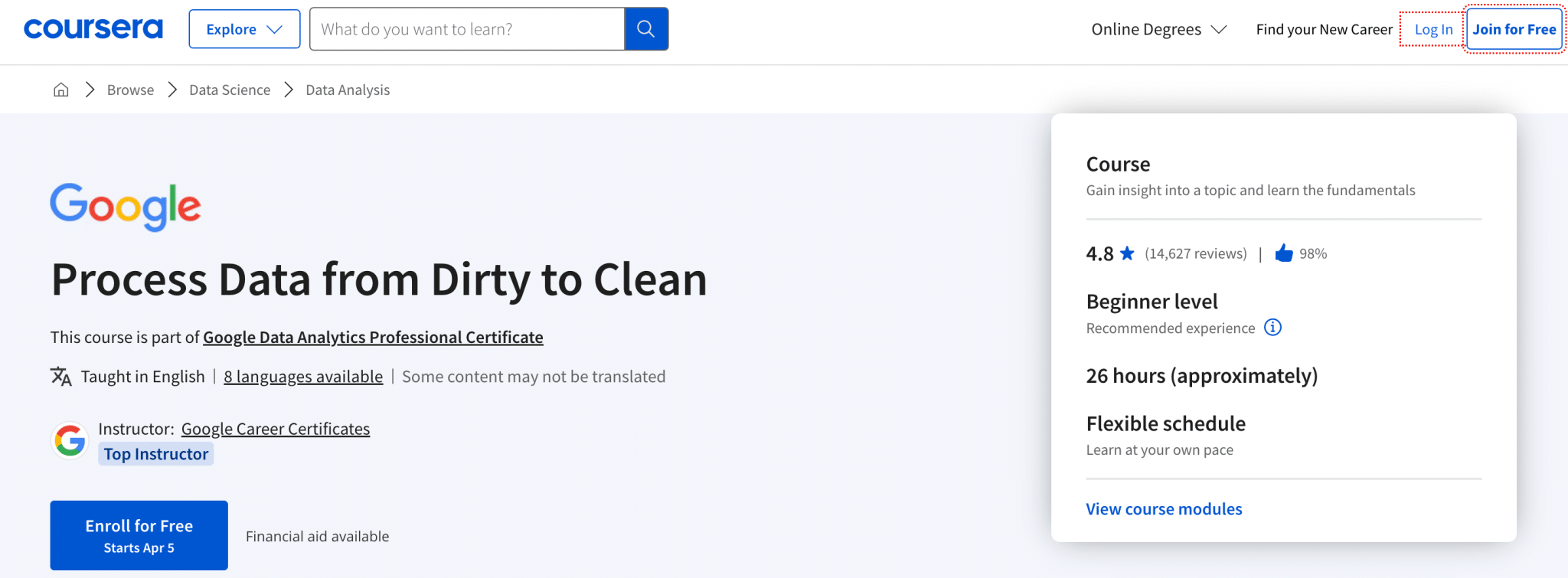Screen dimensions: 1568x578
Task: Open recommended experience info icon
Action: click(x=1272, y=328)
